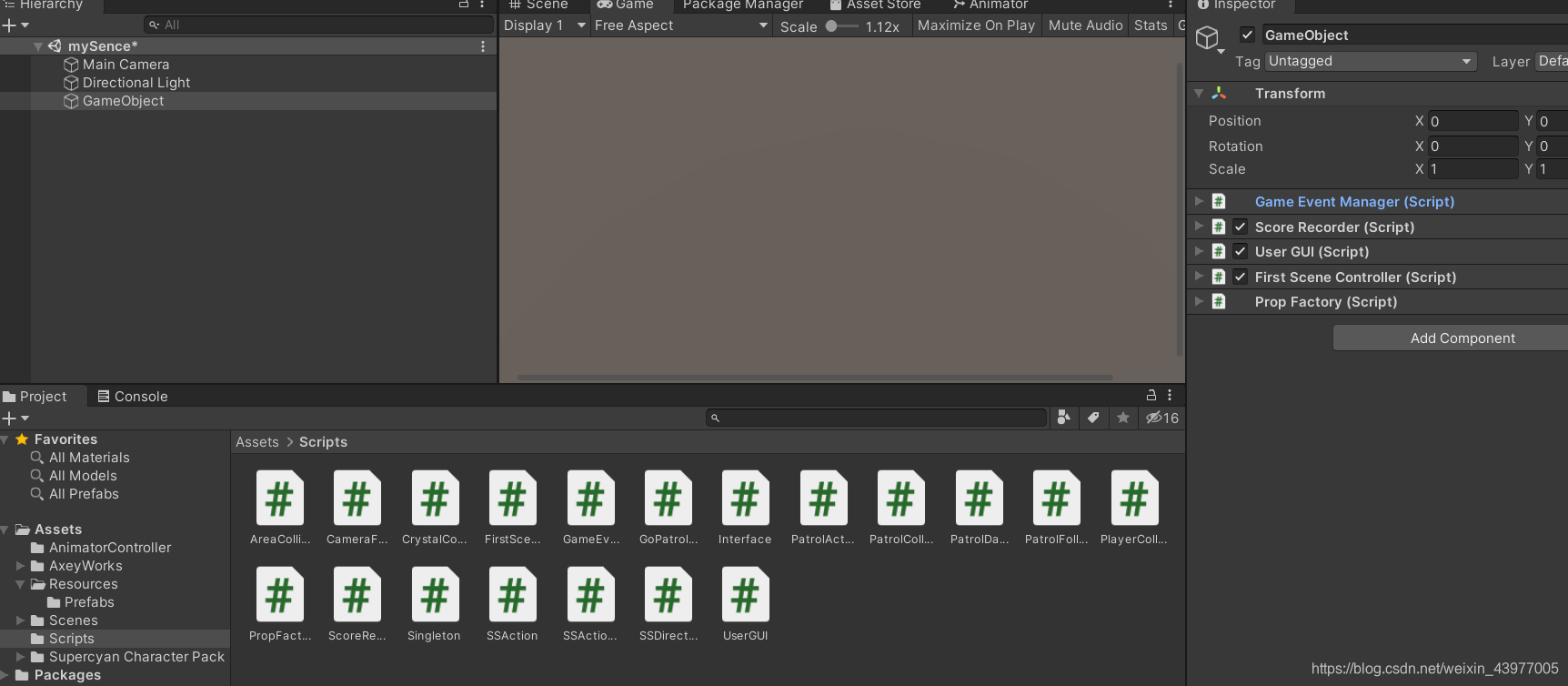
Task: Expand the AxeyWorks folder
Action: pyautogui.click(x=20, y=566)
